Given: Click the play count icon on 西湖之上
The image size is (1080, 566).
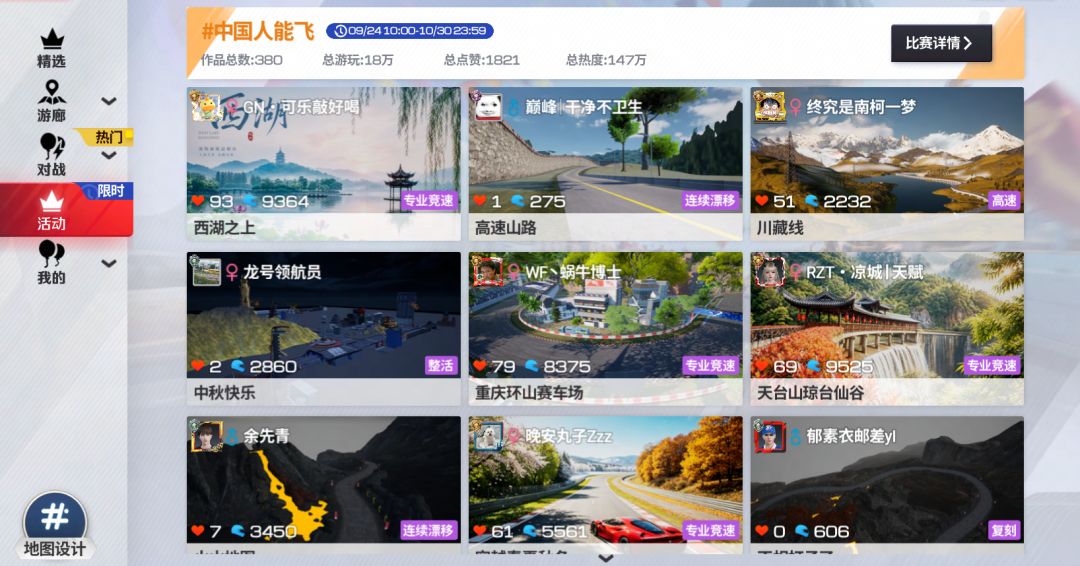Looking at the screenshot, I should coord(250,201).
